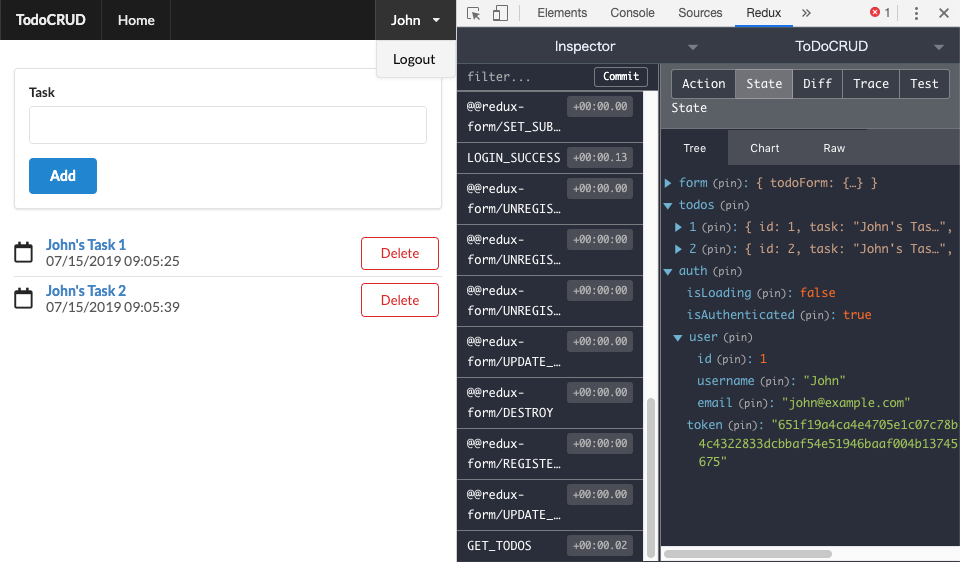Click the isLoading false value
960x562 pixels.
[x=817, y=293]
